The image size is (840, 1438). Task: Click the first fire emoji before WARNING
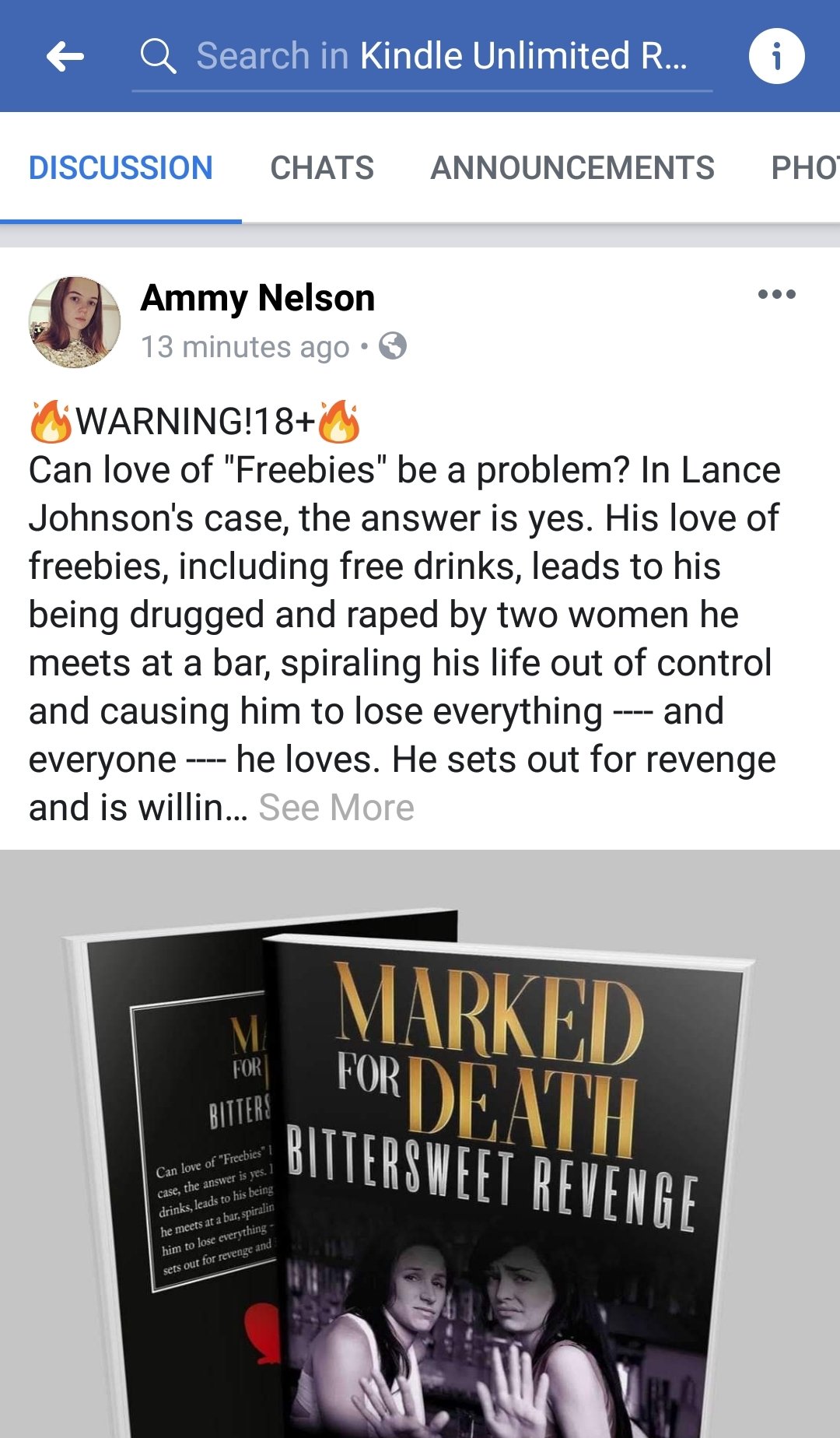50,422
